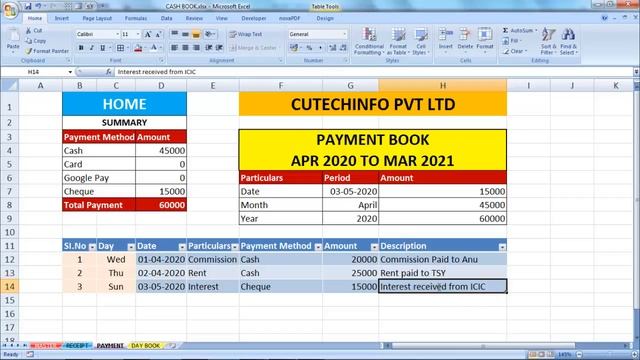
Task: Copy the selected cell
Action: [36, 41]
